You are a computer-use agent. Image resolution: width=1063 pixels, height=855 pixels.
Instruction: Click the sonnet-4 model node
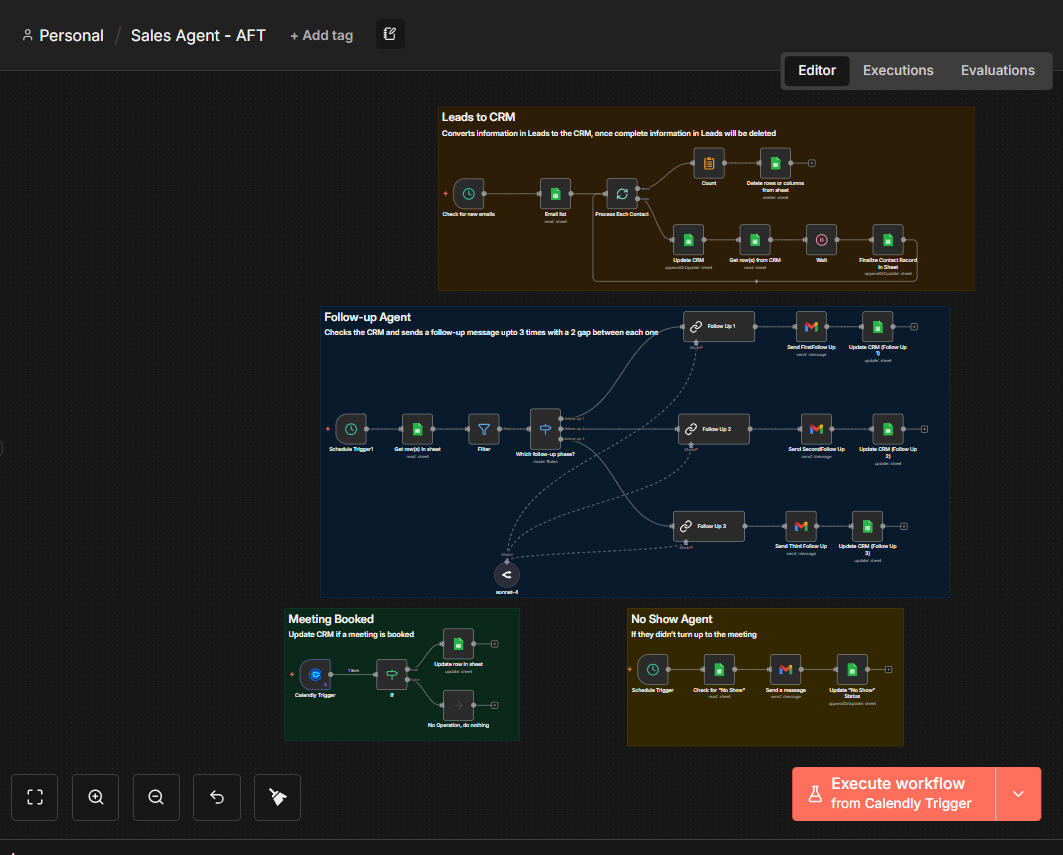click(x=506, y=574)
